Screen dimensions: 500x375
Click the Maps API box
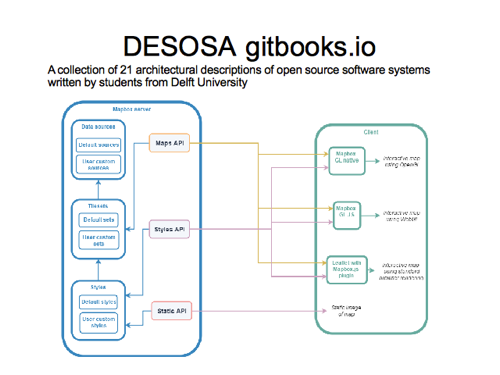(169, 143)
